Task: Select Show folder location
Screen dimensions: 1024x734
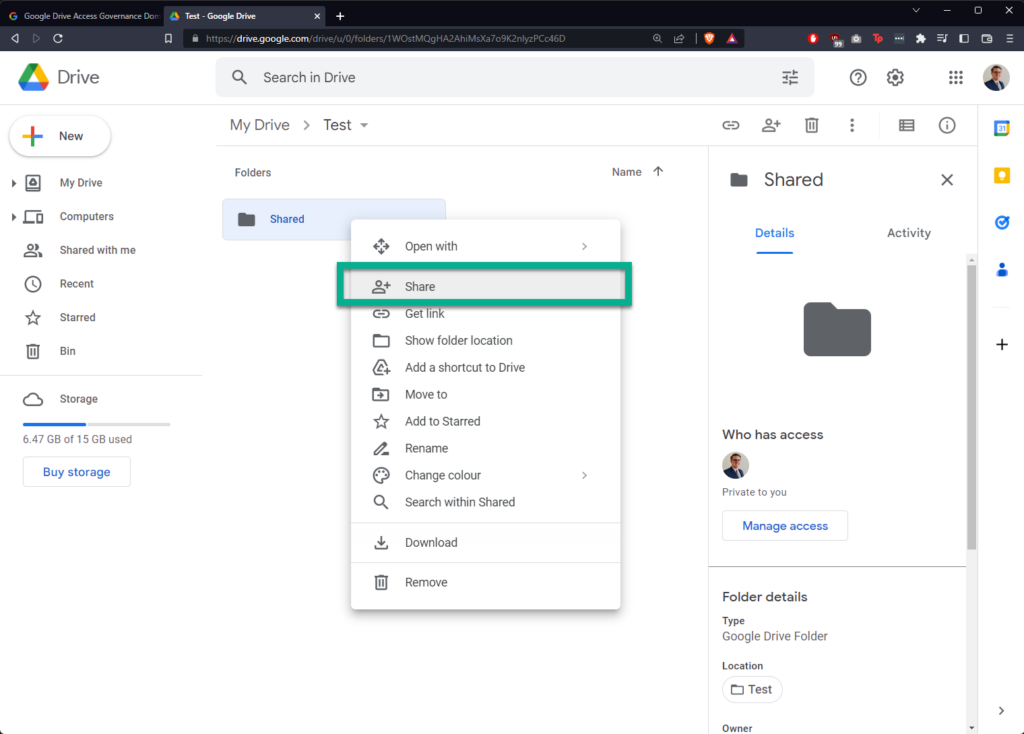Action: tap(485, 340)
